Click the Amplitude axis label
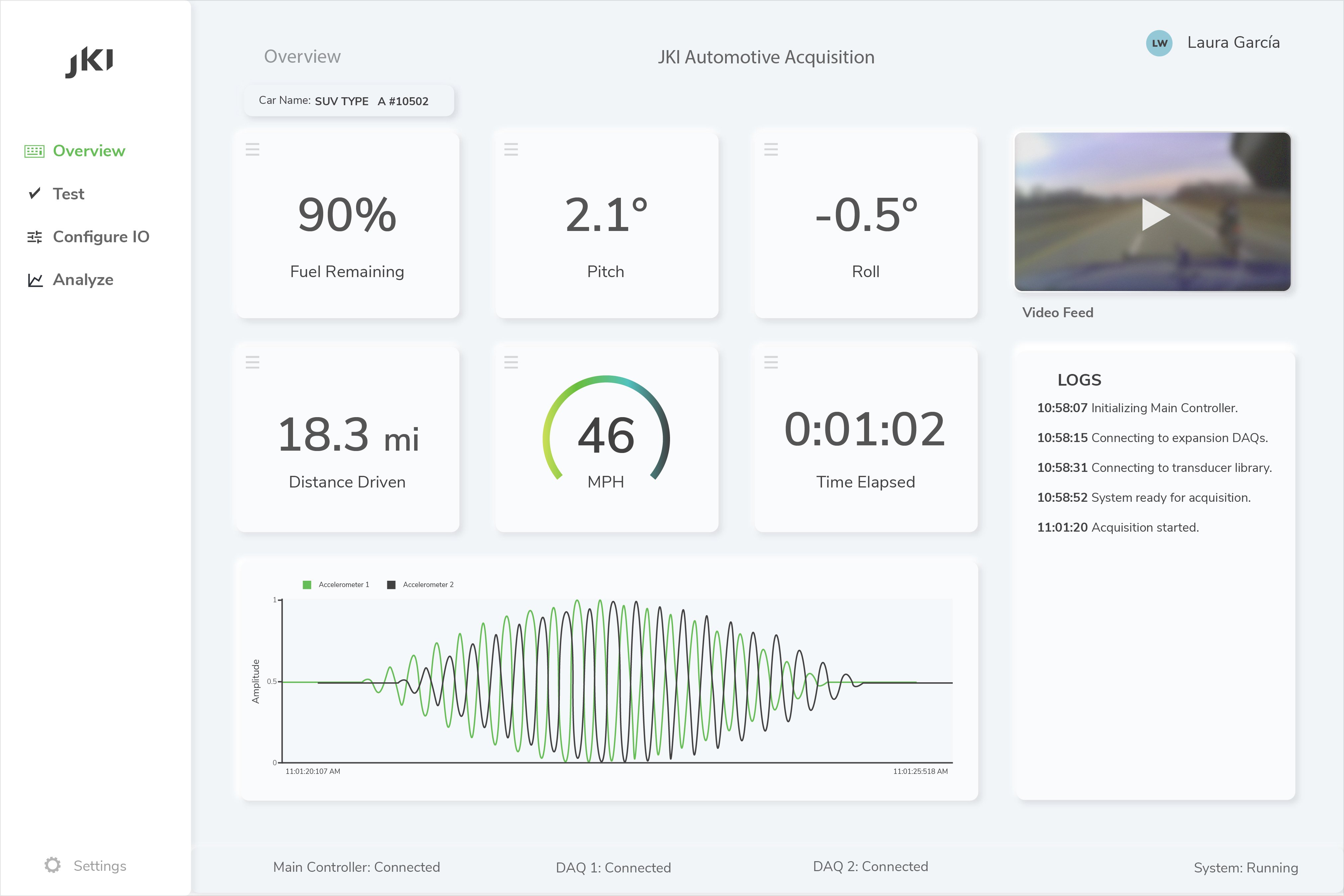This screenshot has height=896, width=1344. pyautogui.click(x=256, y=681)
